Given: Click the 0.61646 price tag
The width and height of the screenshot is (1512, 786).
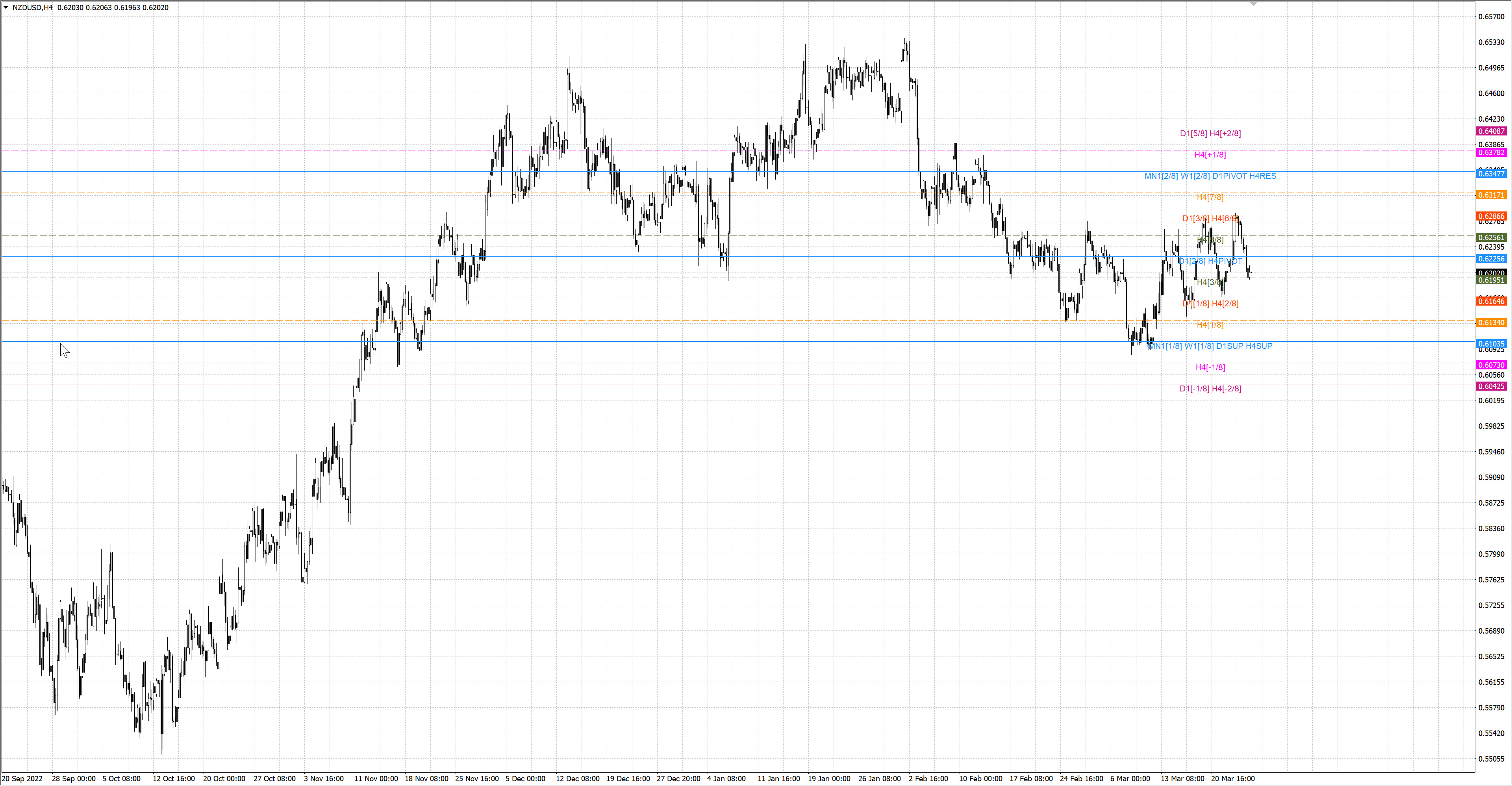Looking at the screenshot, I should click(1492, 302).
